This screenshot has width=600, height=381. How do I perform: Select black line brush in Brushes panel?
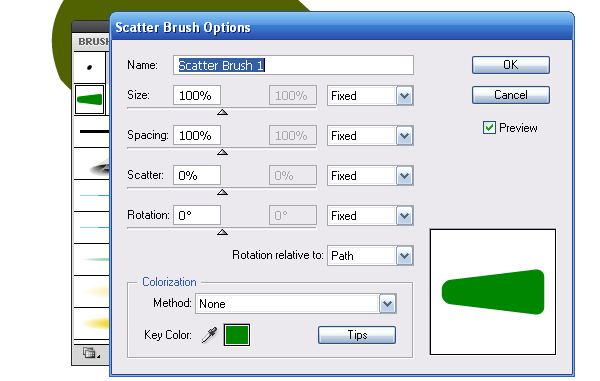pyautogui.click(x=92, y=132)
